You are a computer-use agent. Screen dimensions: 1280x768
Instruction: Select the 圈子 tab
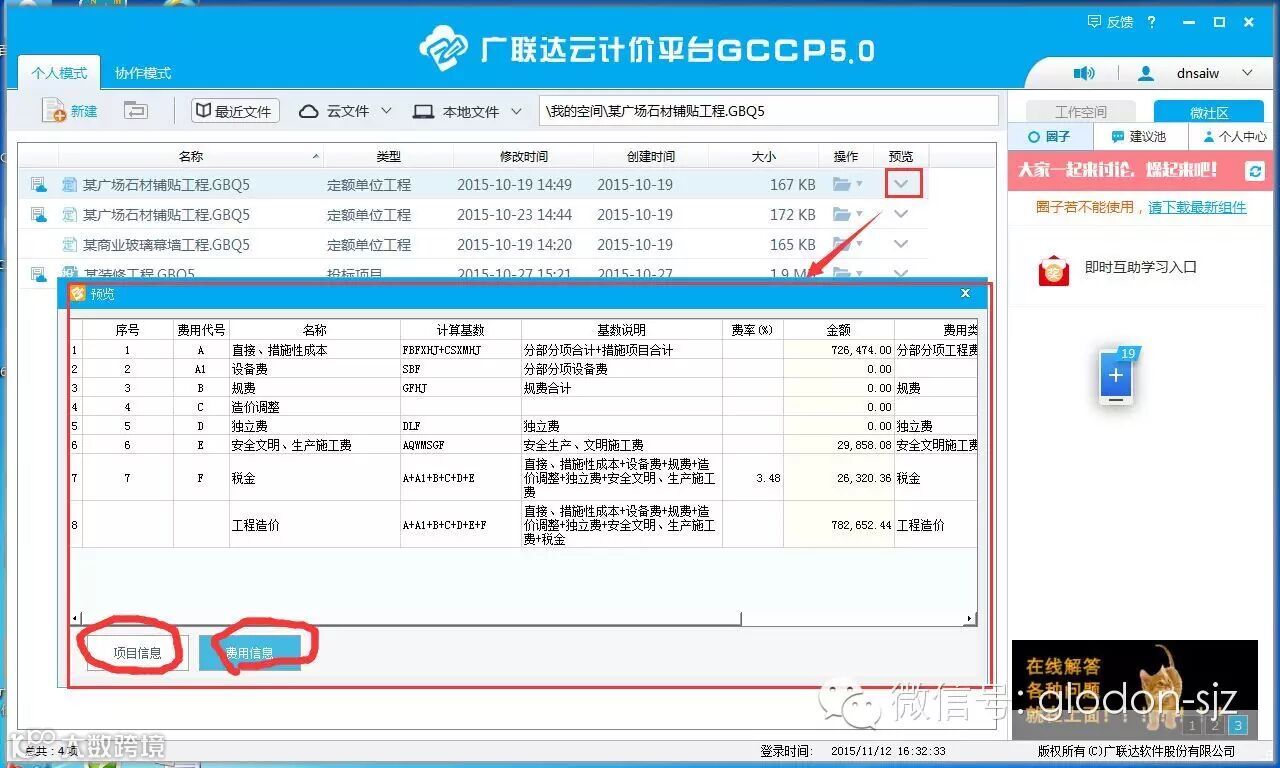[1050, 137]
